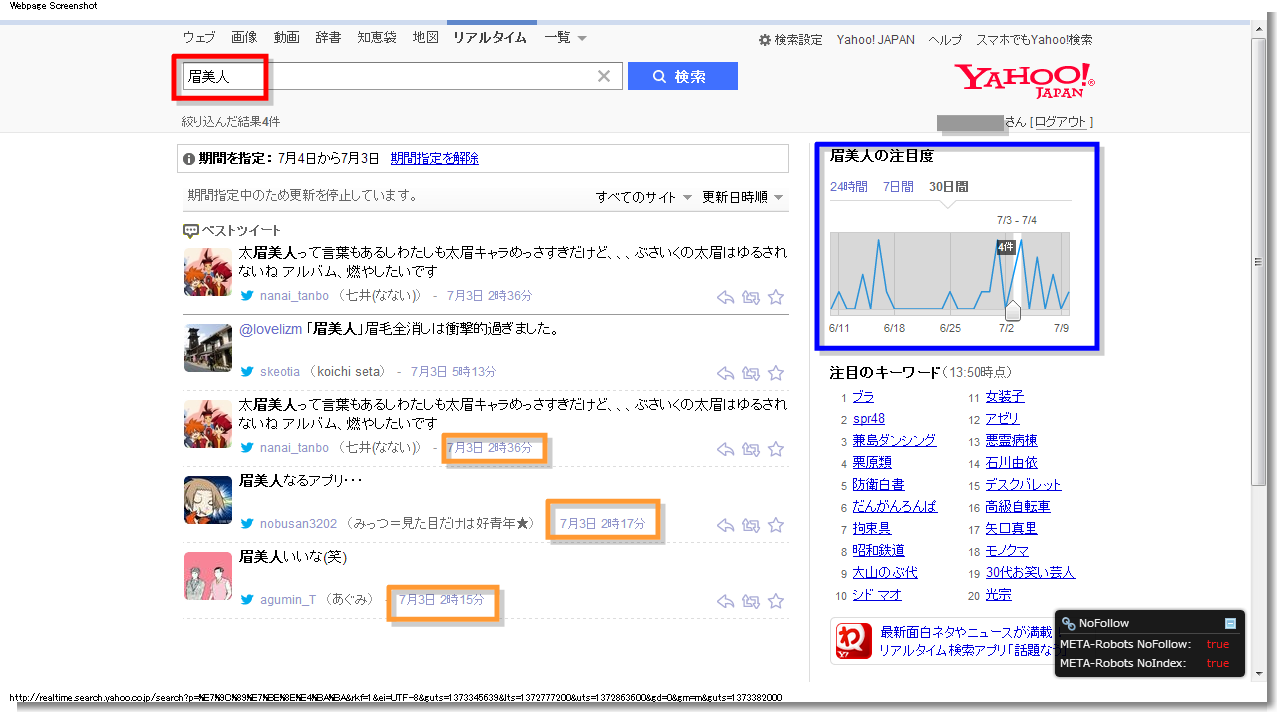The width and height of the screenshot is (1277, 712).
Task: Retweet icon on nobusan3202 tweet
Action: [751, 525]
